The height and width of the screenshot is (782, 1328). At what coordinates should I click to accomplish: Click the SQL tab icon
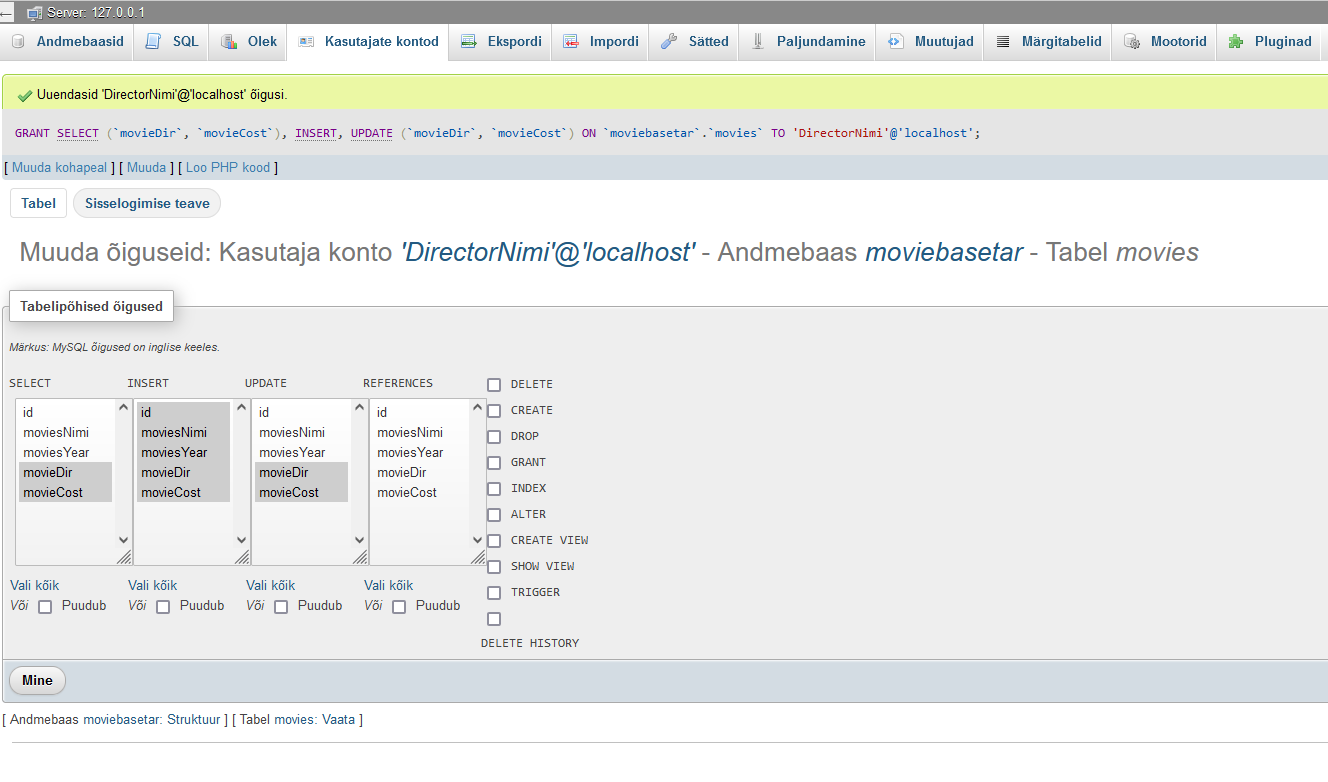click(x=153, y=42)
